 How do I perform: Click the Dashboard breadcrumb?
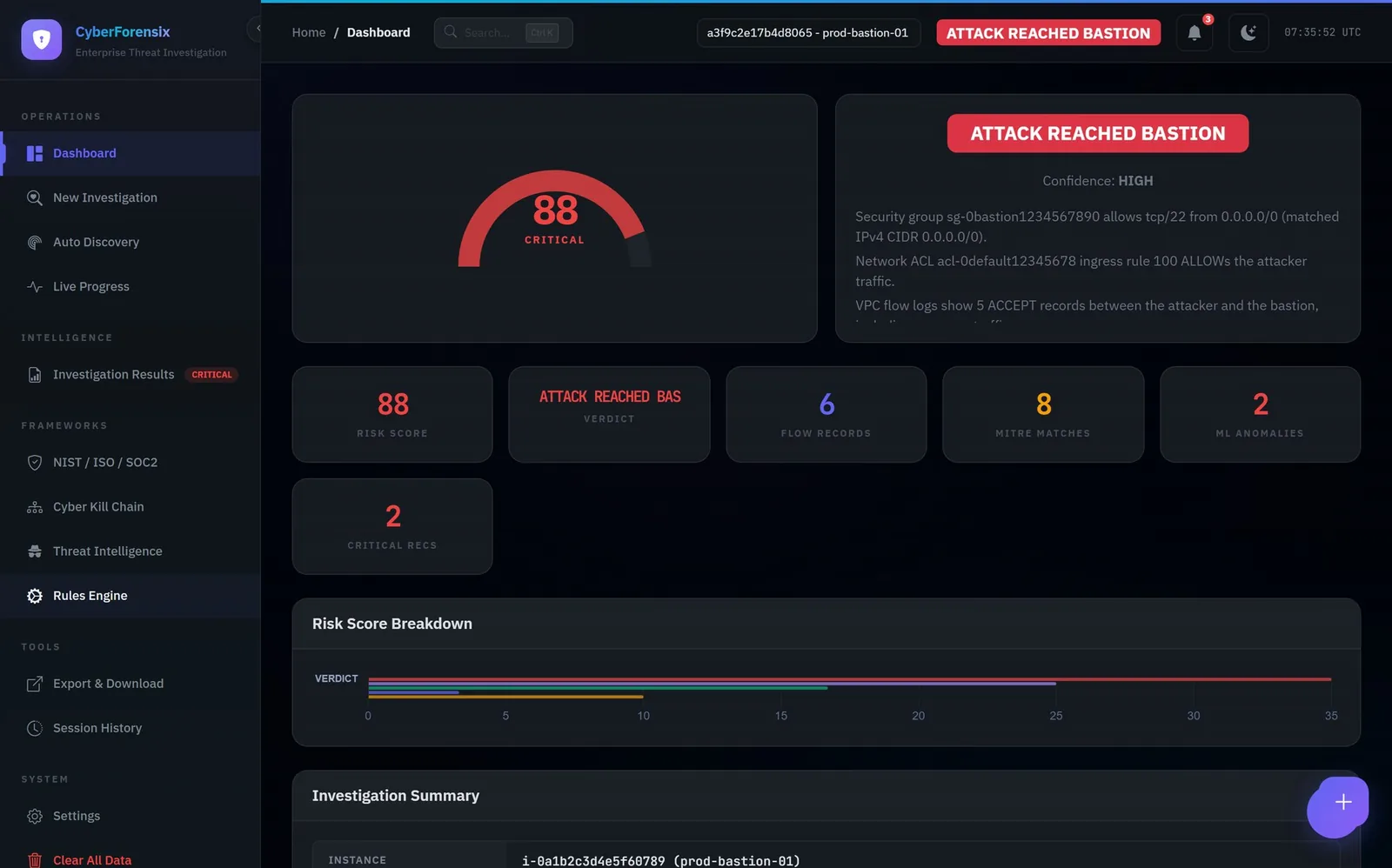pos(378,32)
